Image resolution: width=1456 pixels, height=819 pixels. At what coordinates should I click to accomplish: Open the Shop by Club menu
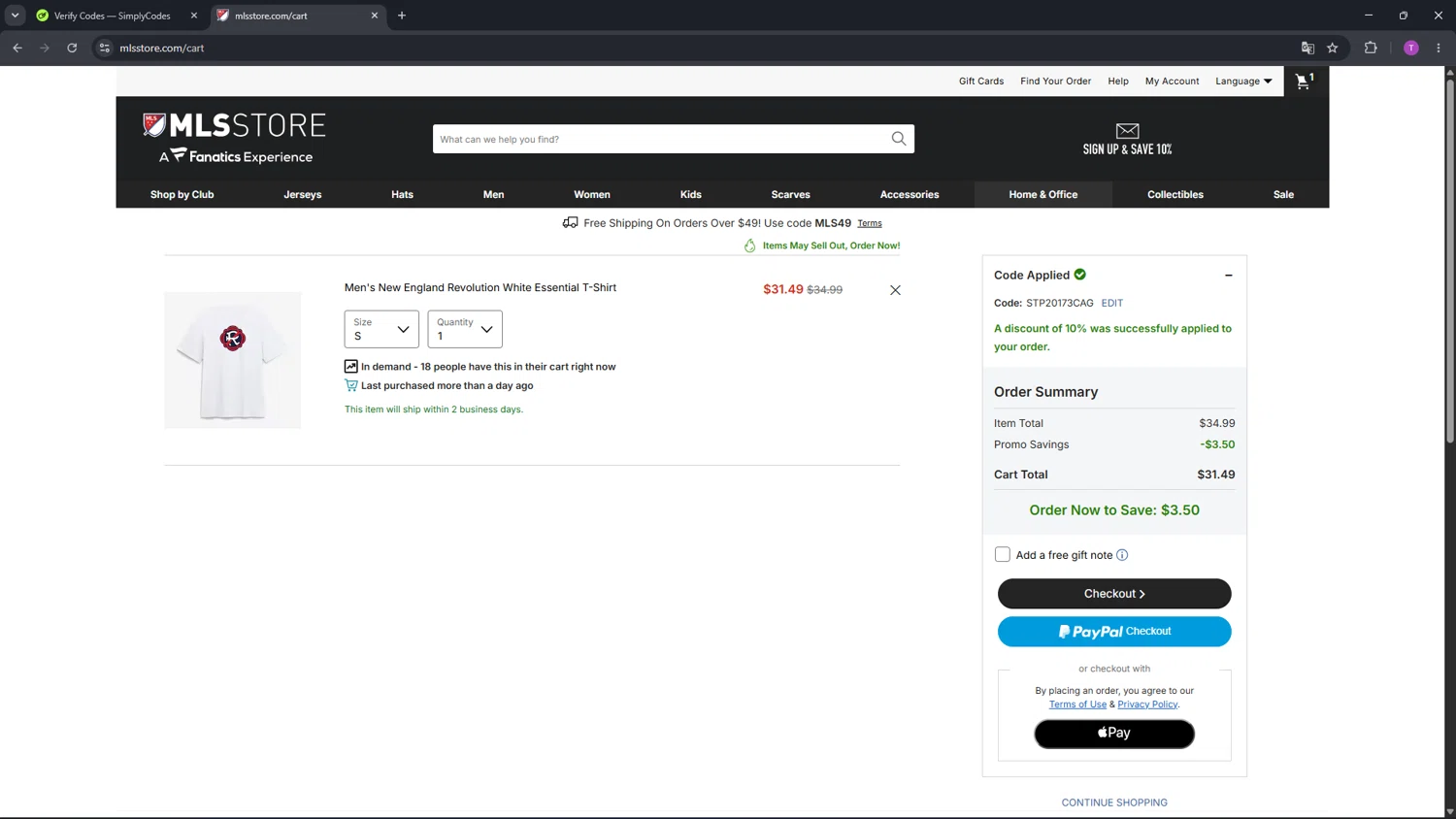(x=182, y=194)
